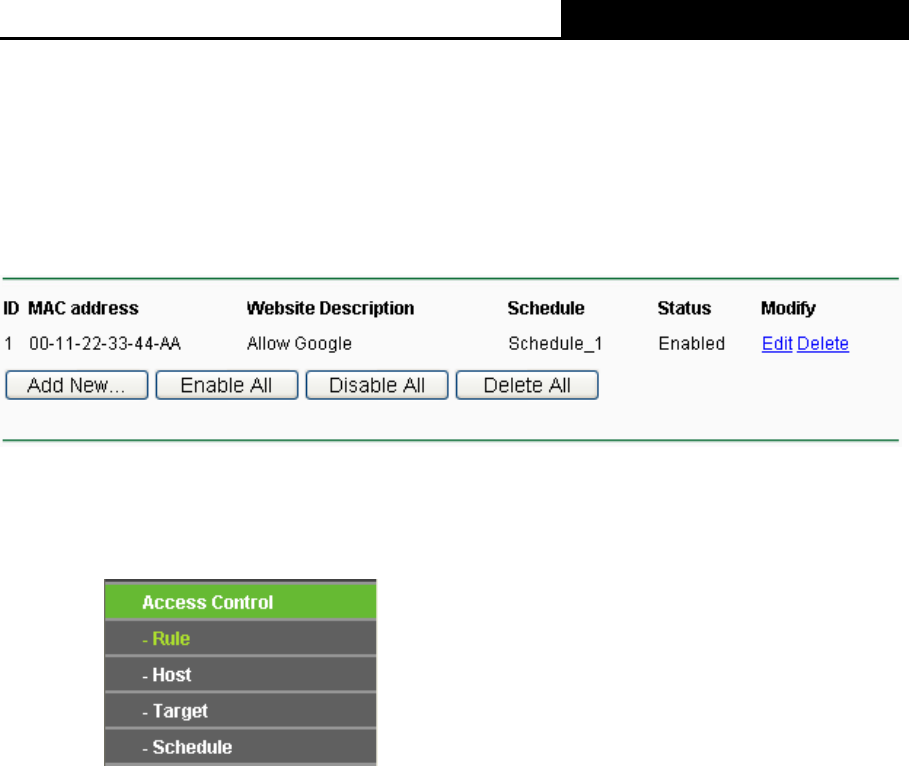Select the MAC address 00-11-22-33-44-AA cell
Screen dimensions: 909x766
pos(105,343)
